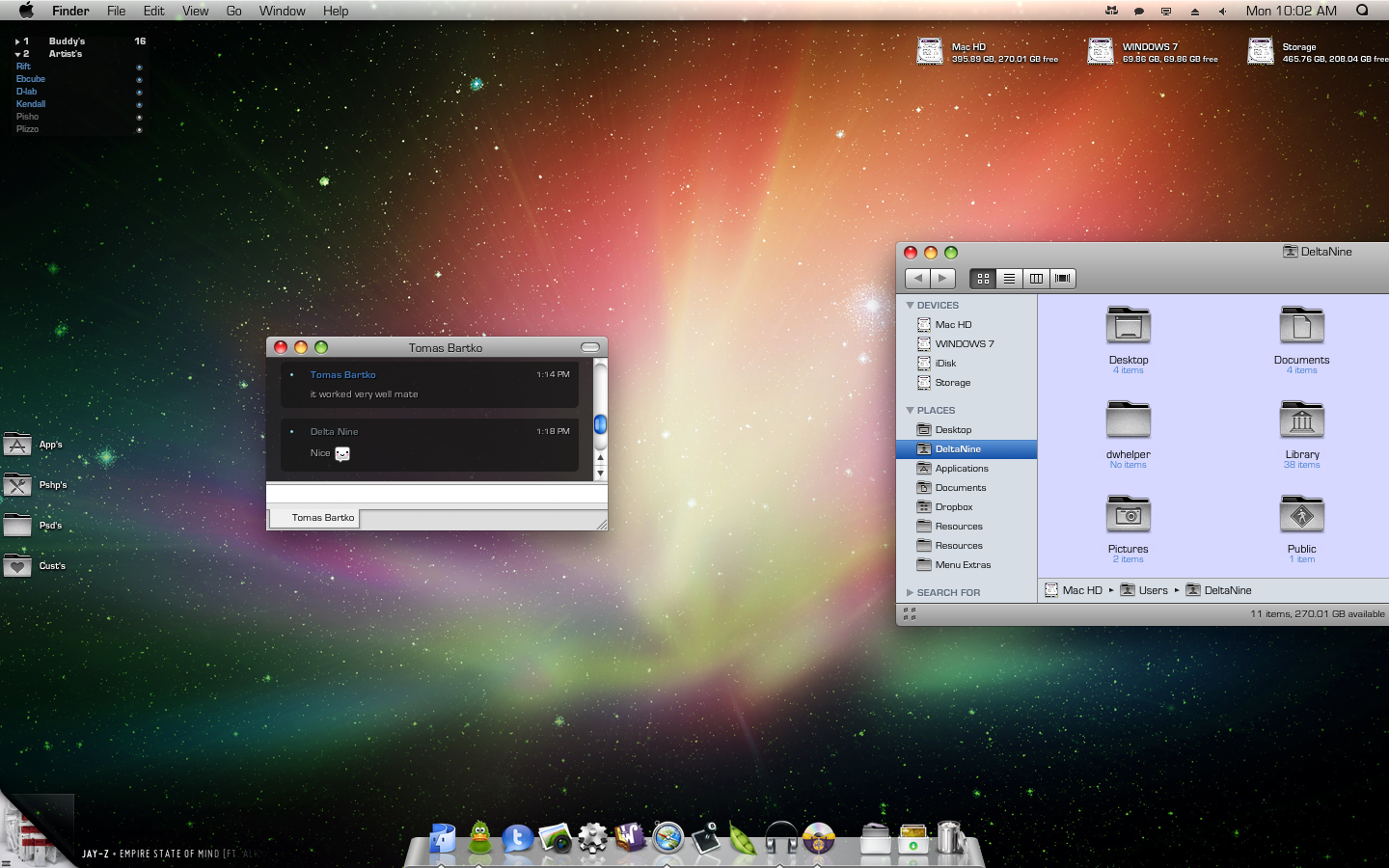Click the chat window toolbar pill button
This screenshot has width=1389, height=868.
tap(590, 347)
